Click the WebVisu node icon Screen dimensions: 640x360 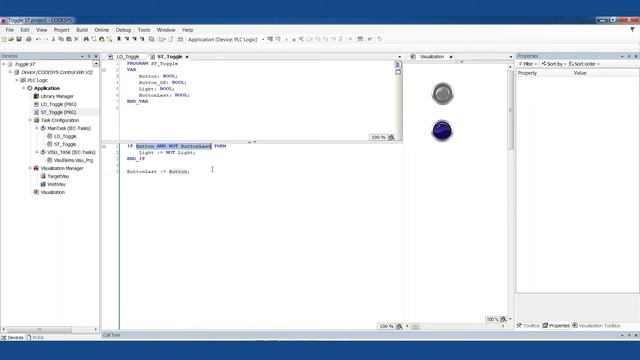(x=43, y=184)
